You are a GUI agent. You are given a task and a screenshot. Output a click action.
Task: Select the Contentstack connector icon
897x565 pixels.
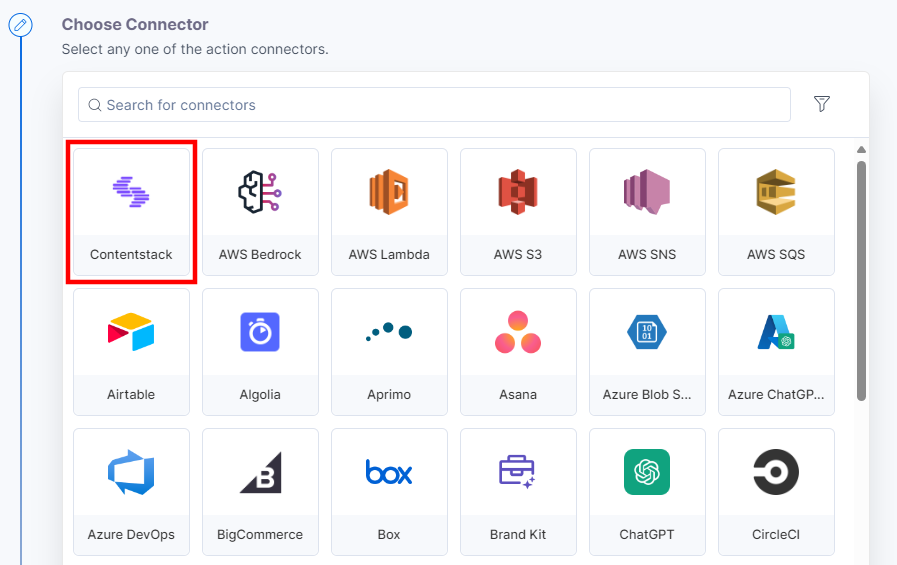click(x=131, y=192)
